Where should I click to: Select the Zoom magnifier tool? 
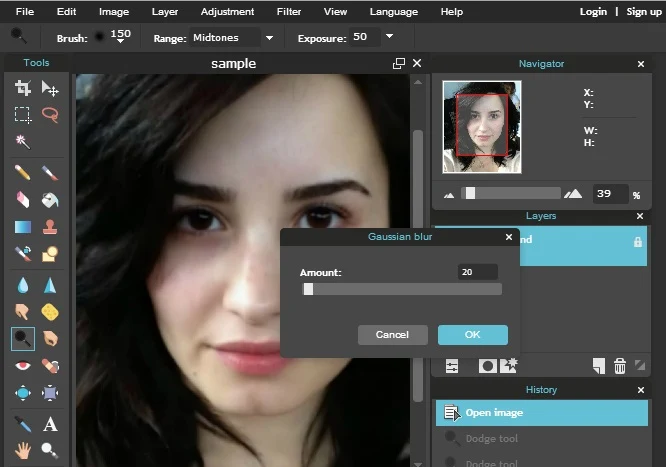click(x=50, y=450)
